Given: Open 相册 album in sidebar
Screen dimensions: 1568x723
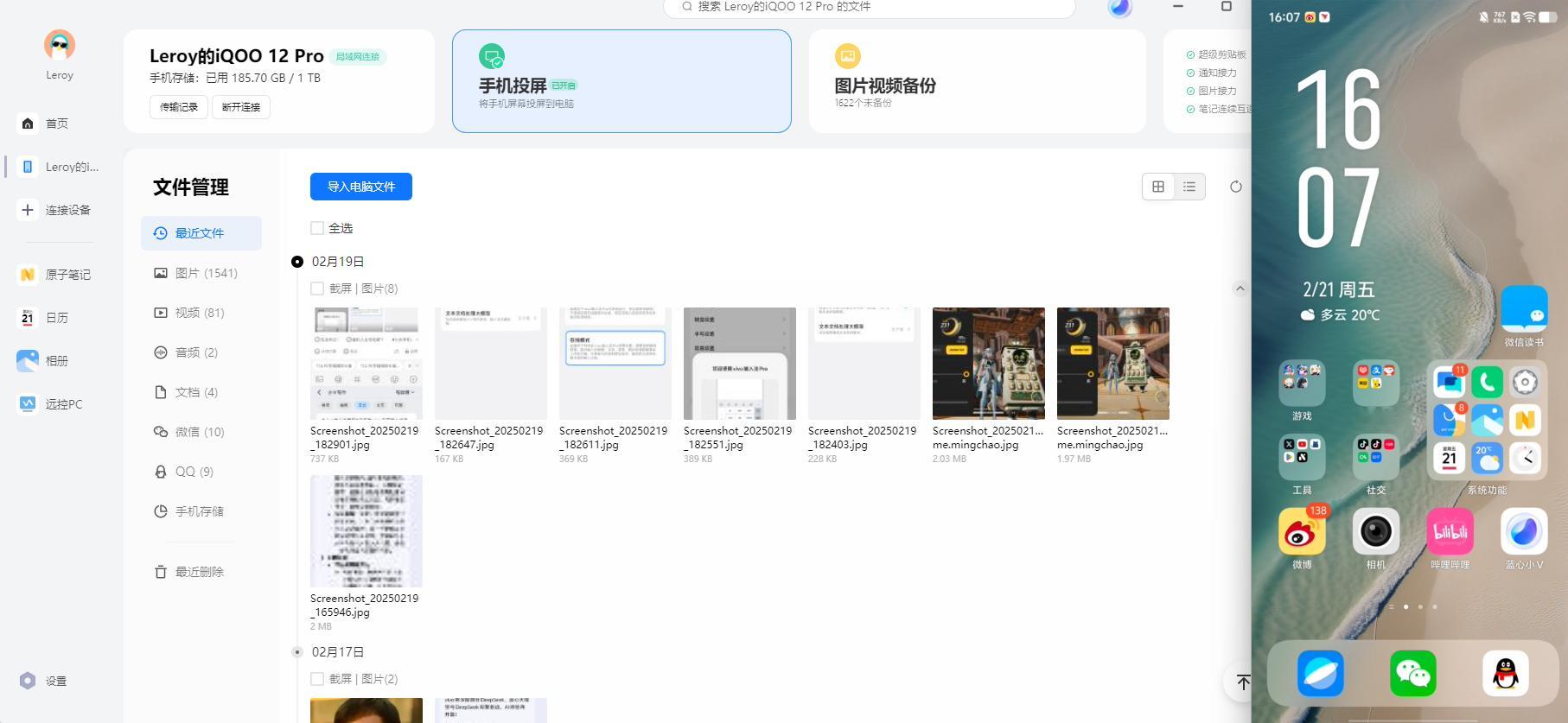Looking at the screenshot, I should click(x=43, y=361).
